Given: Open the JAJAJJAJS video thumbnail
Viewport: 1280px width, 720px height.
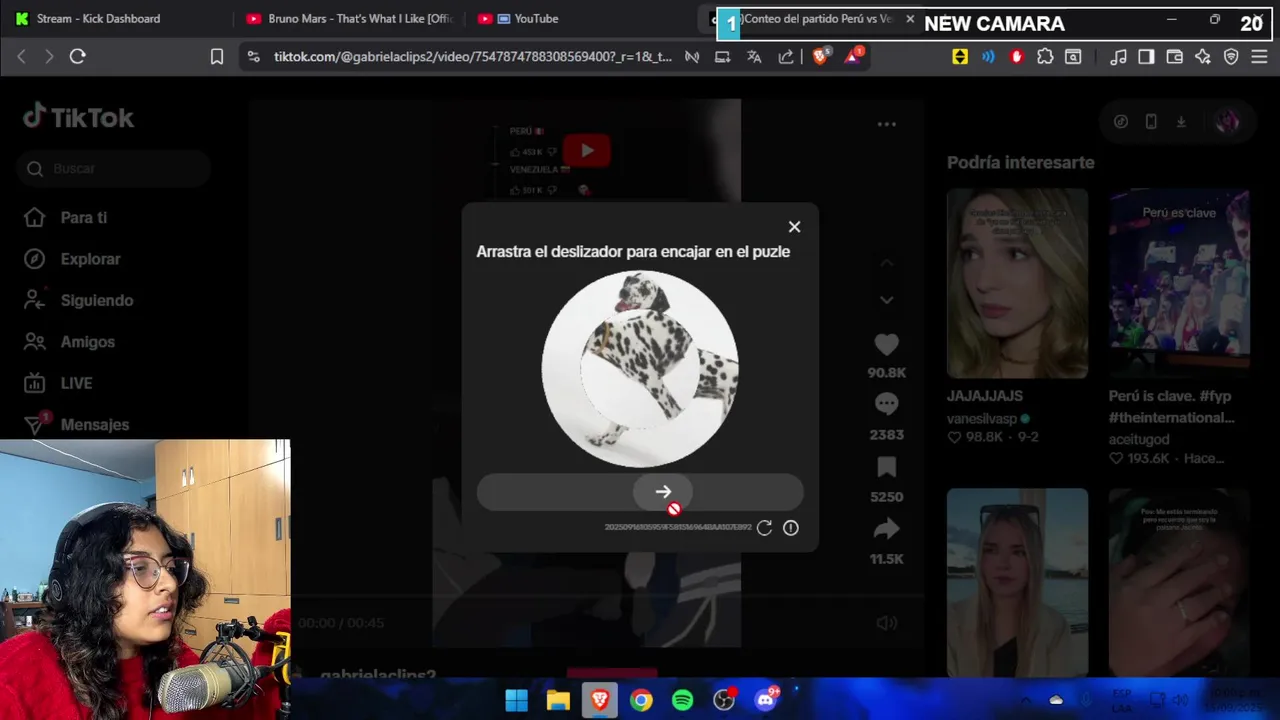Looking at the screenshot, I should click(1017, 283).
